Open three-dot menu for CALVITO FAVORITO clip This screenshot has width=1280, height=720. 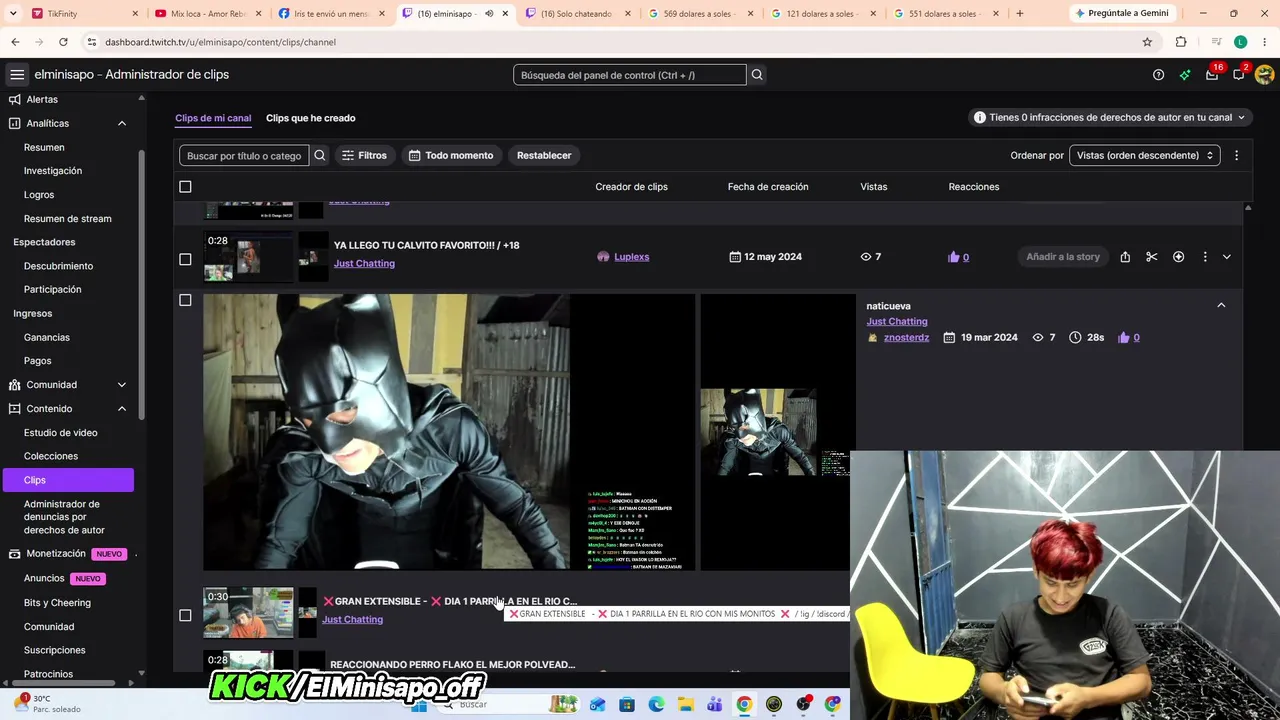(1205, 257)
